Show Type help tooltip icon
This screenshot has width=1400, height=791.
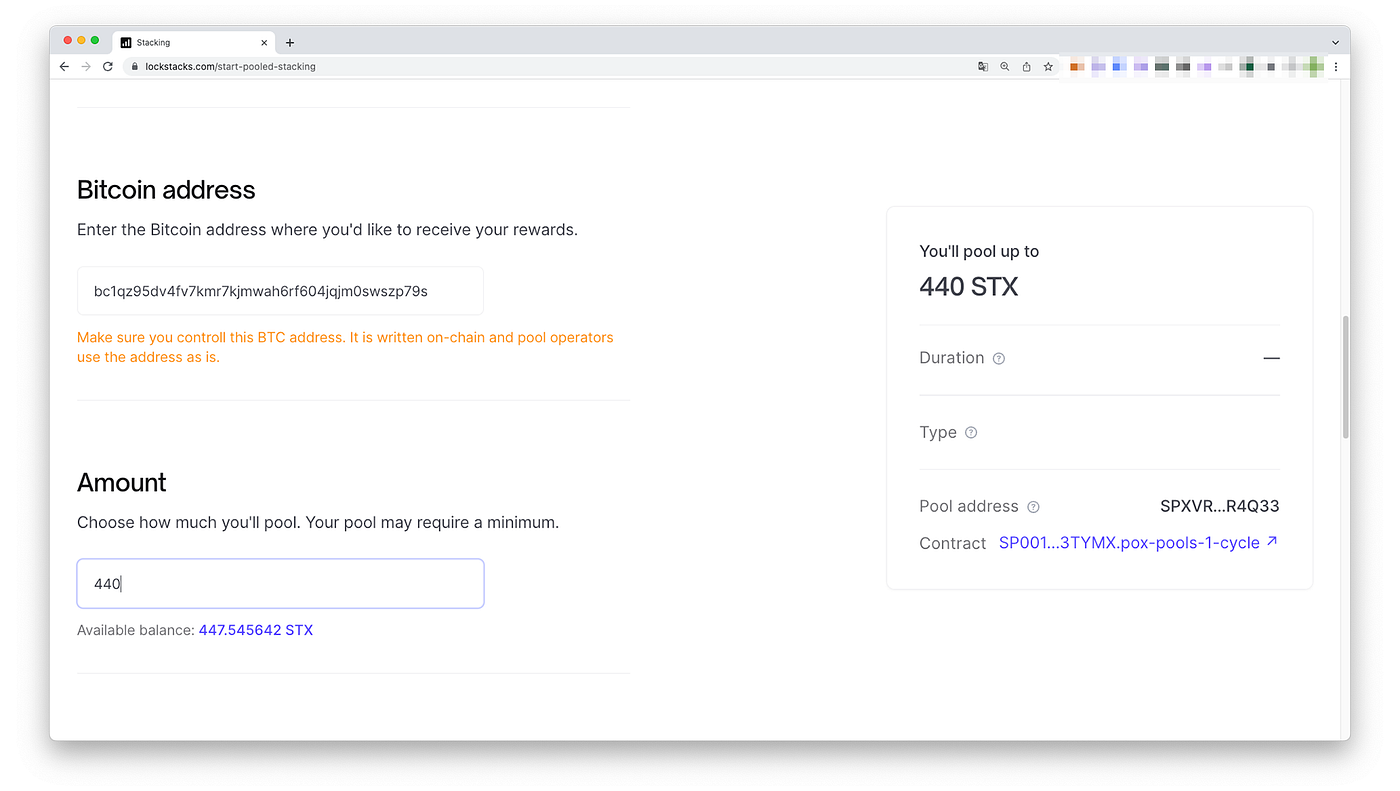pos(971,433)
